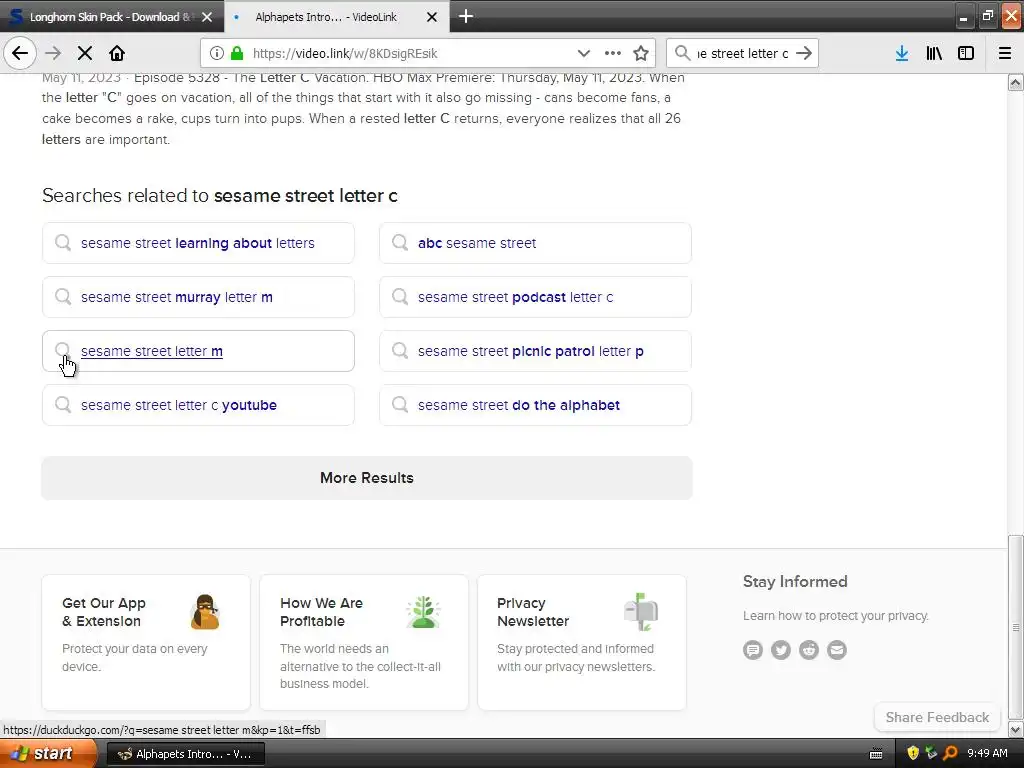The width and height of the screenshot is (1024, 768).
Task: Click the 9:49 AM taskbar clock
Action: point(987,754)
